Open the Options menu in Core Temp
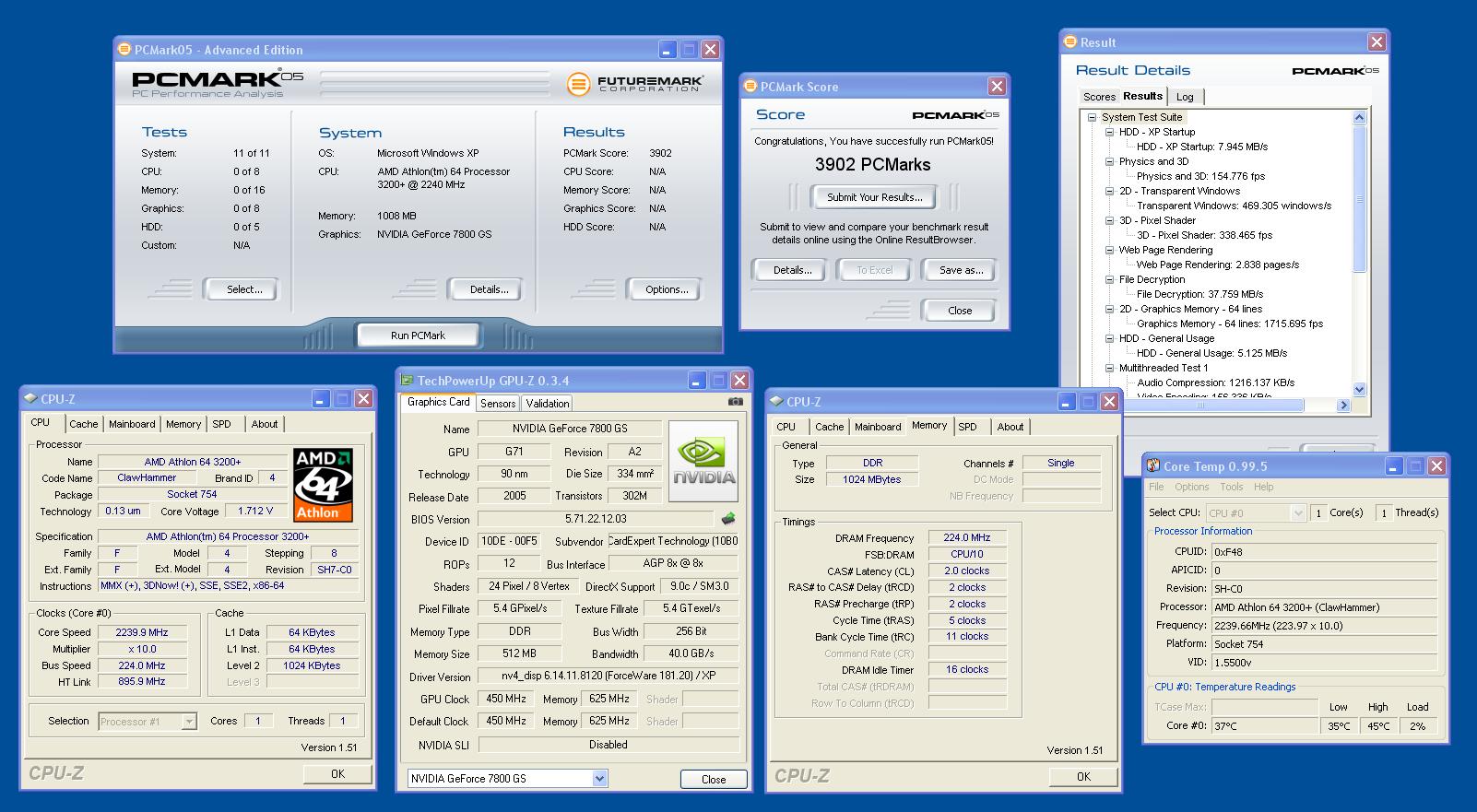Image resolution: width=1477 pixels, height=812 pixels. click(1191, 487)
